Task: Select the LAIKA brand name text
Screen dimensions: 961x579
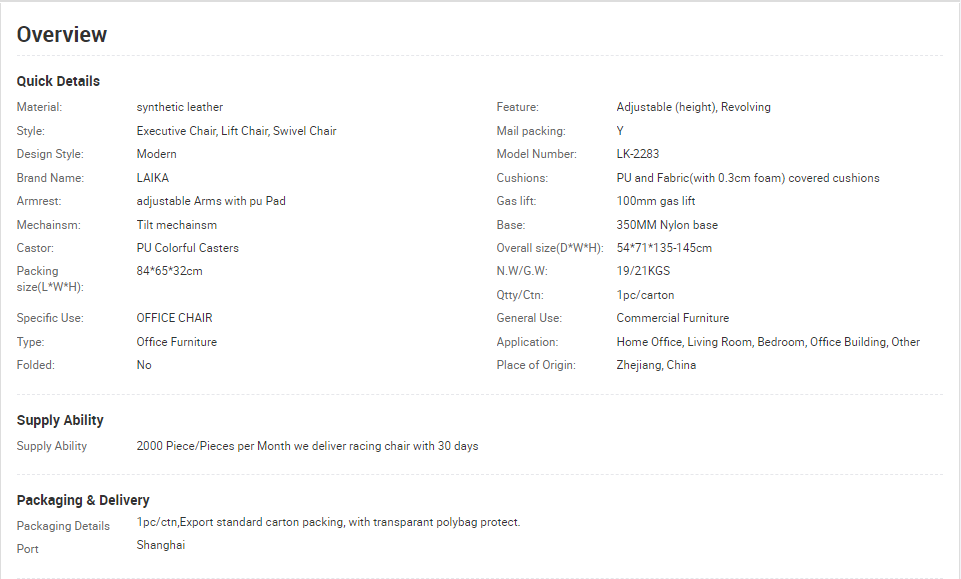Action: coord(153,178)
